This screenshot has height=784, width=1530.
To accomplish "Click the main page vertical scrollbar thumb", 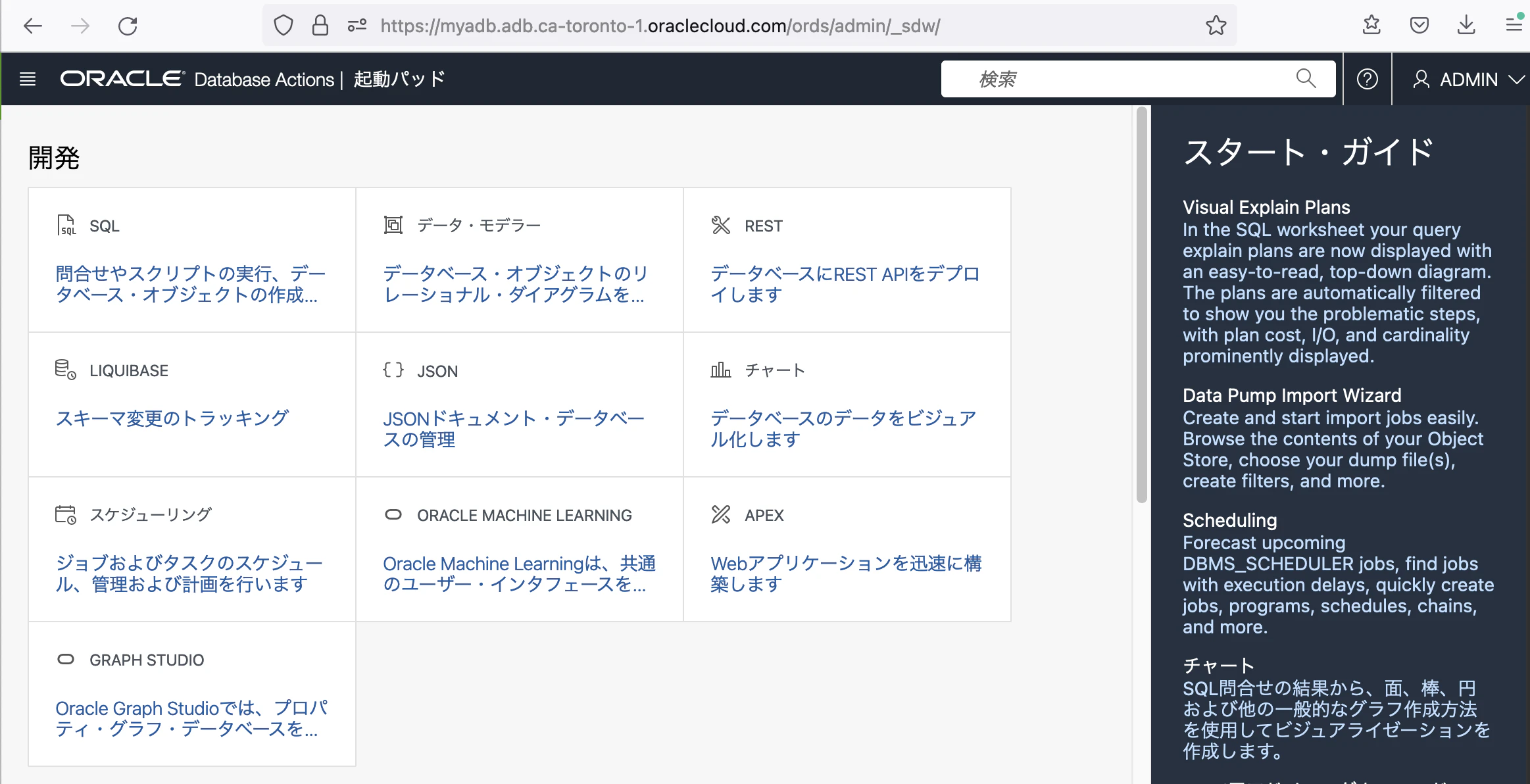I will point(1142,305).
